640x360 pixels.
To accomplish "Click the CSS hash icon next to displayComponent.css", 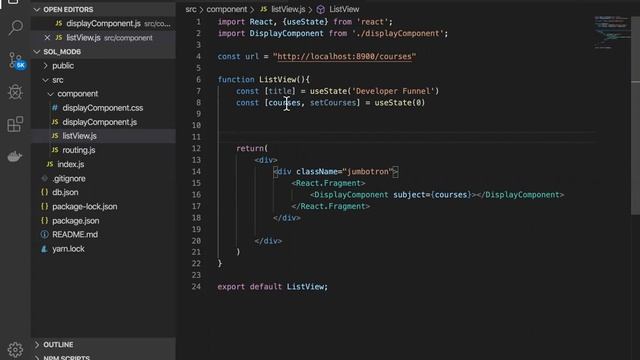I will [55, 108].
